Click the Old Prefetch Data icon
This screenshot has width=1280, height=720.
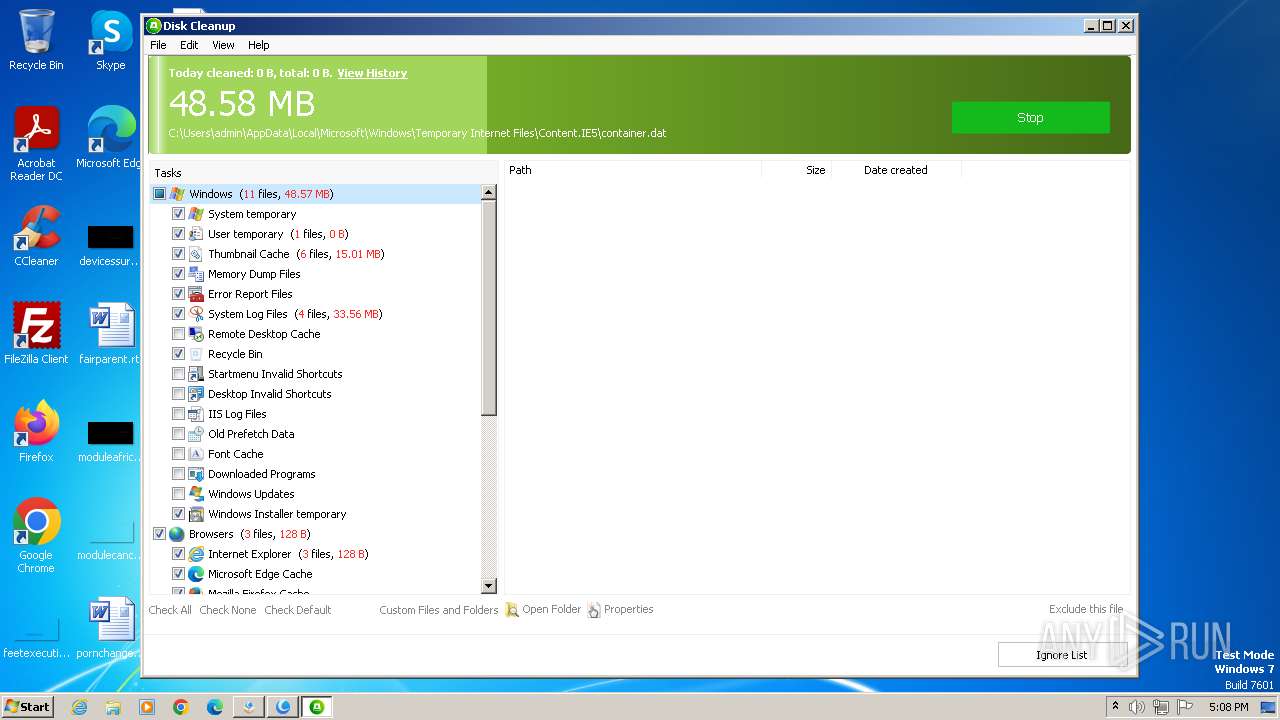196,434
